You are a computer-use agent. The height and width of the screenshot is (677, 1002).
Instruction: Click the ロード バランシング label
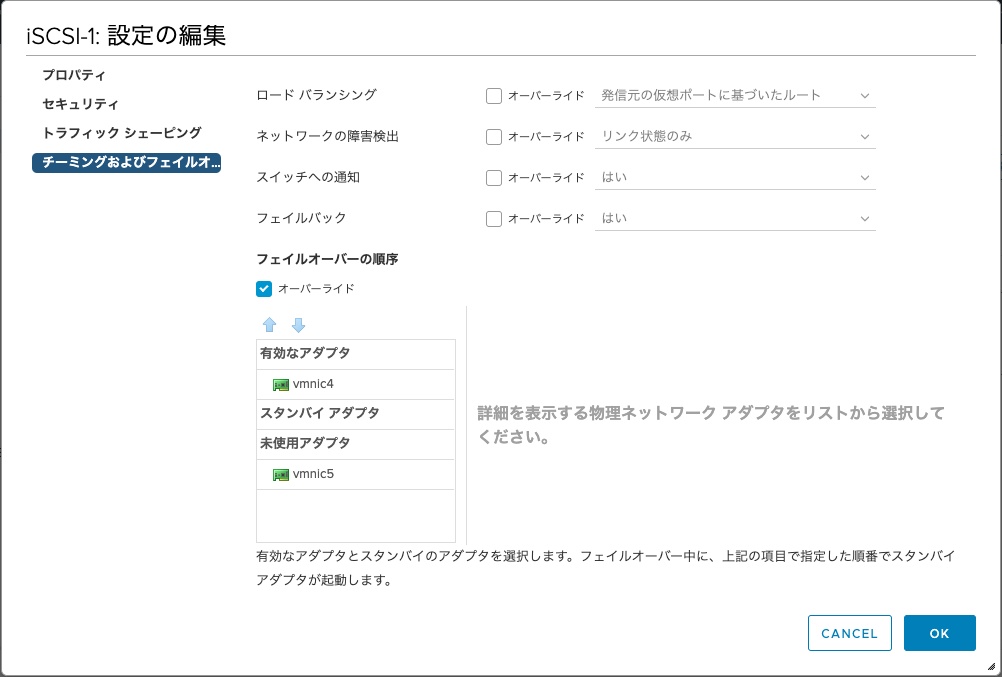coord(316,95)
